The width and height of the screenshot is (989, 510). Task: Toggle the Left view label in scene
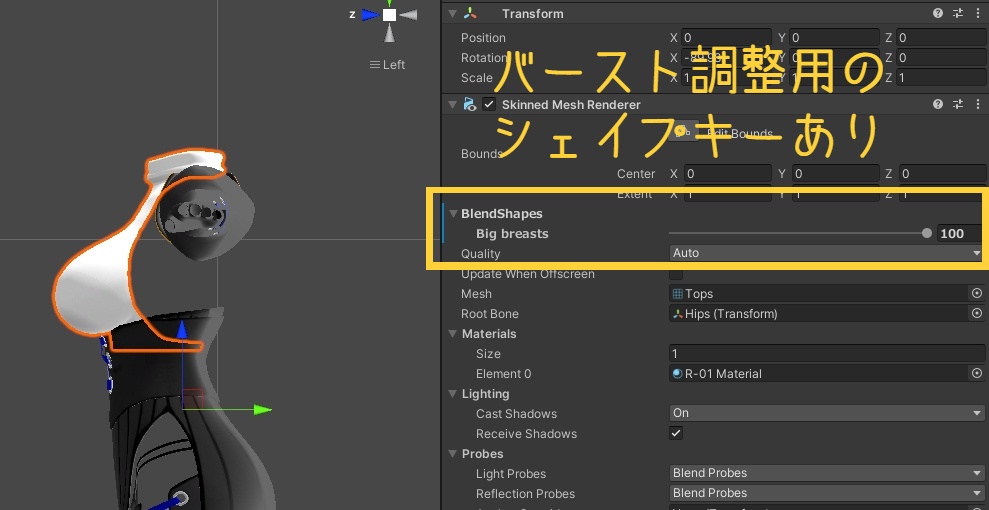pos(387,64)
